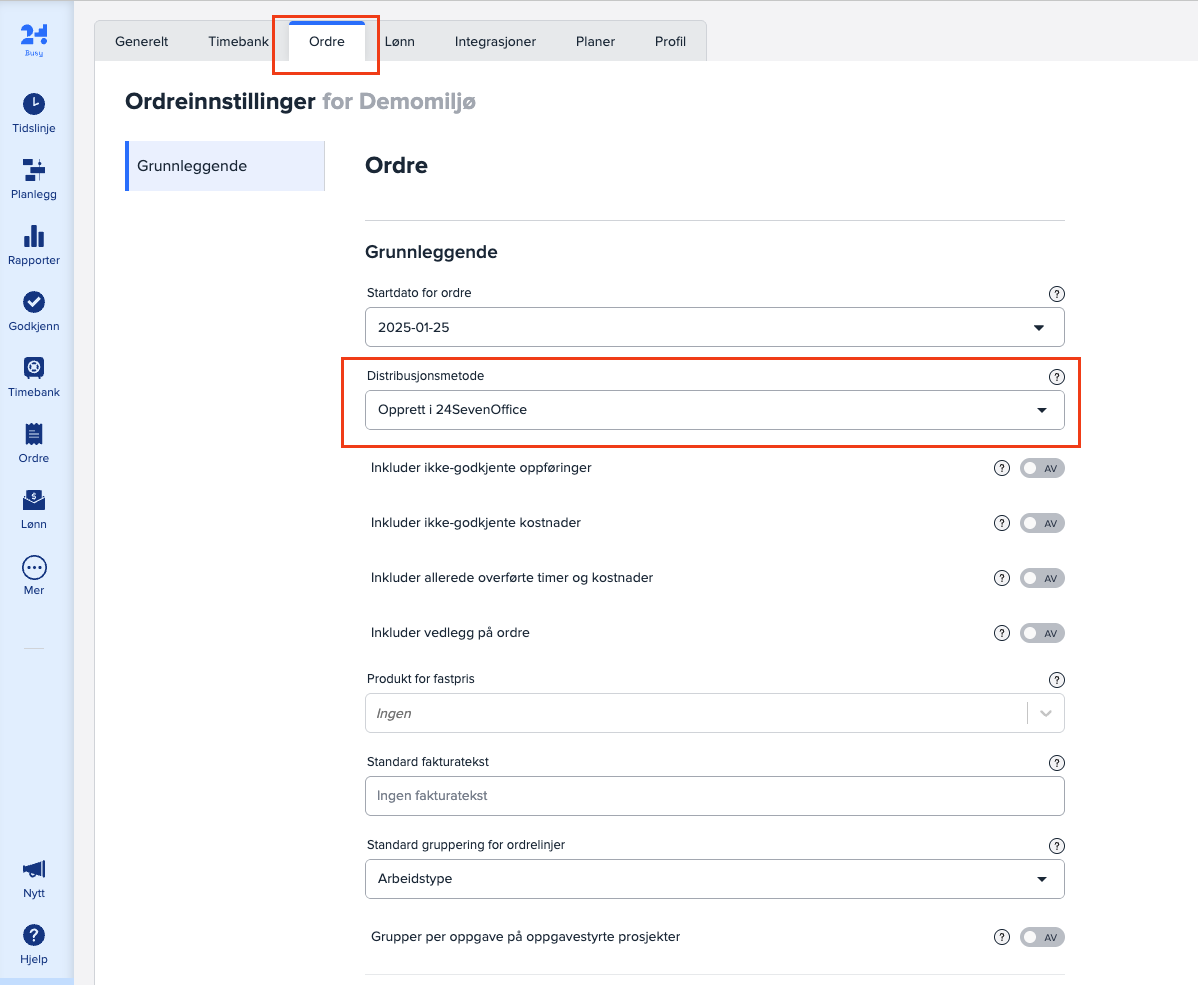Viewport: 1198px width, 985px height.
Task: Open the Distribusjonsmetode dropdown
Action: (x=714, y=410)
